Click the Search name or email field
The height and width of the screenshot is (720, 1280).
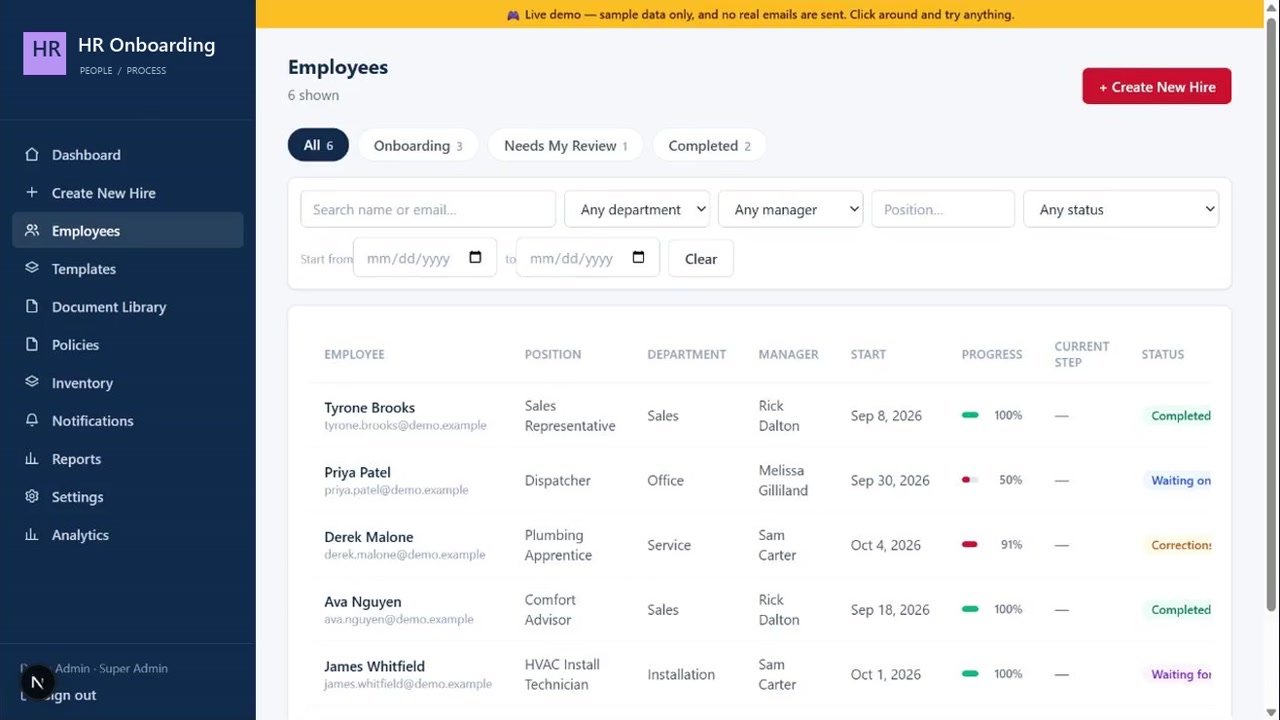(x=428, y=209)
